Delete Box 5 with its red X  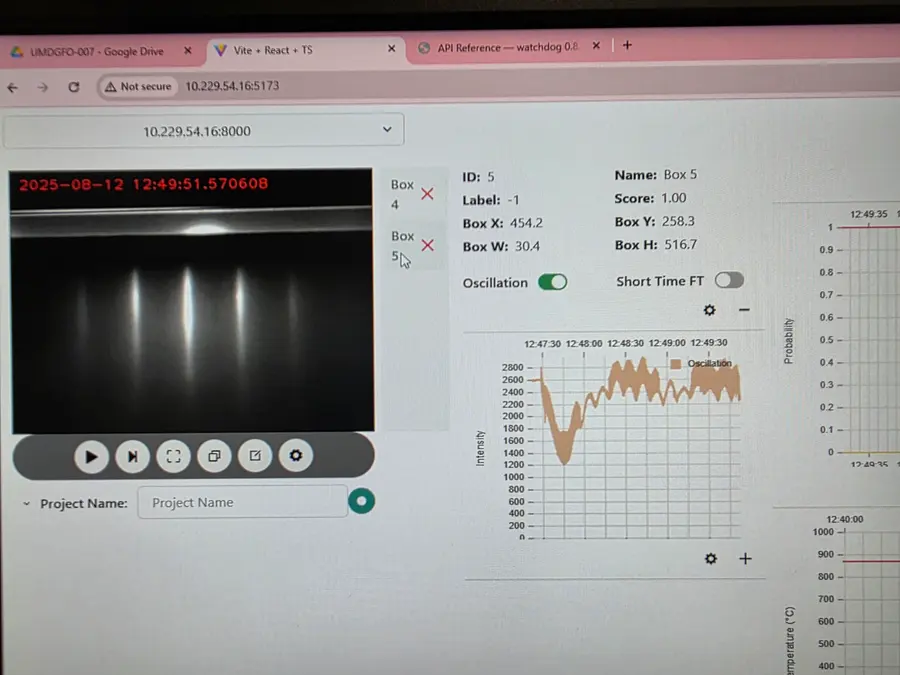pos(428,246)
